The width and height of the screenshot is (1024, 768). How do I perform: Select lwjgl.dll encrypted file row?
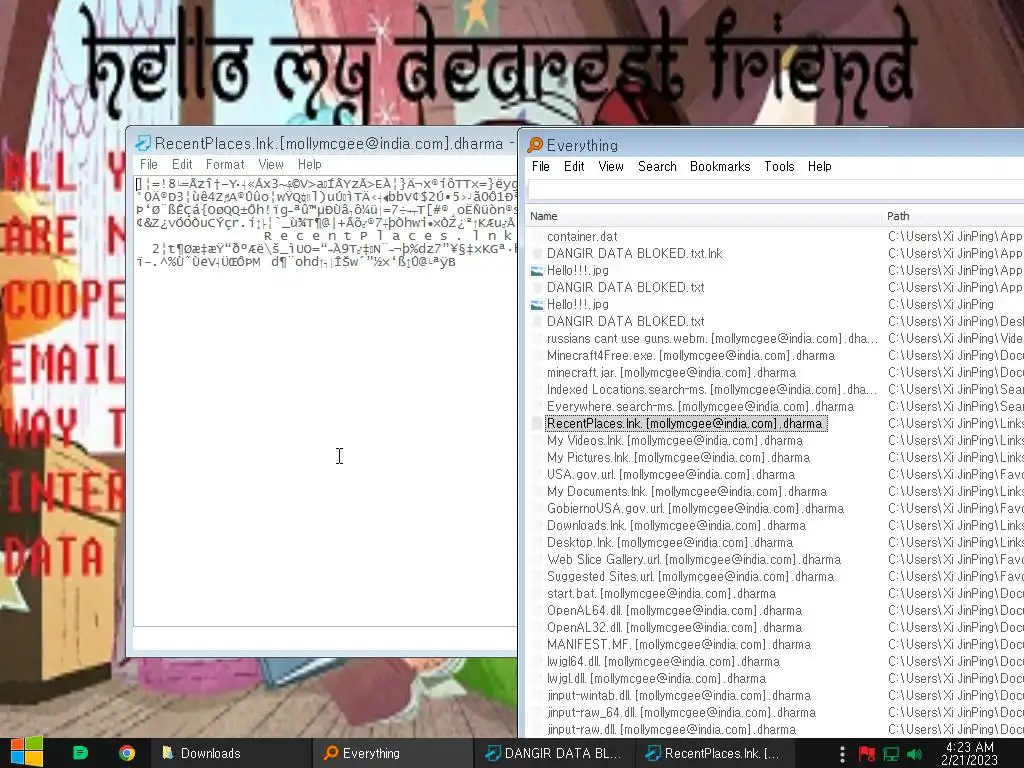pos(656,678)
